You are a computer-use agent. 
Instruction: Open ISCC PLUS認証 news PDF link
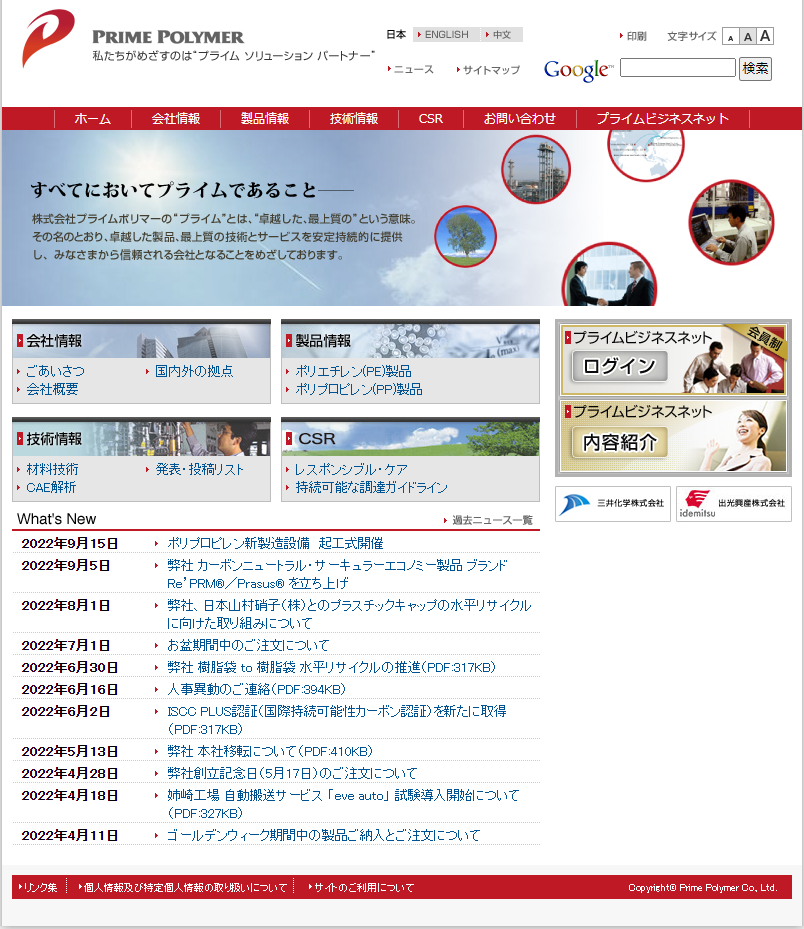coord(337,720)
